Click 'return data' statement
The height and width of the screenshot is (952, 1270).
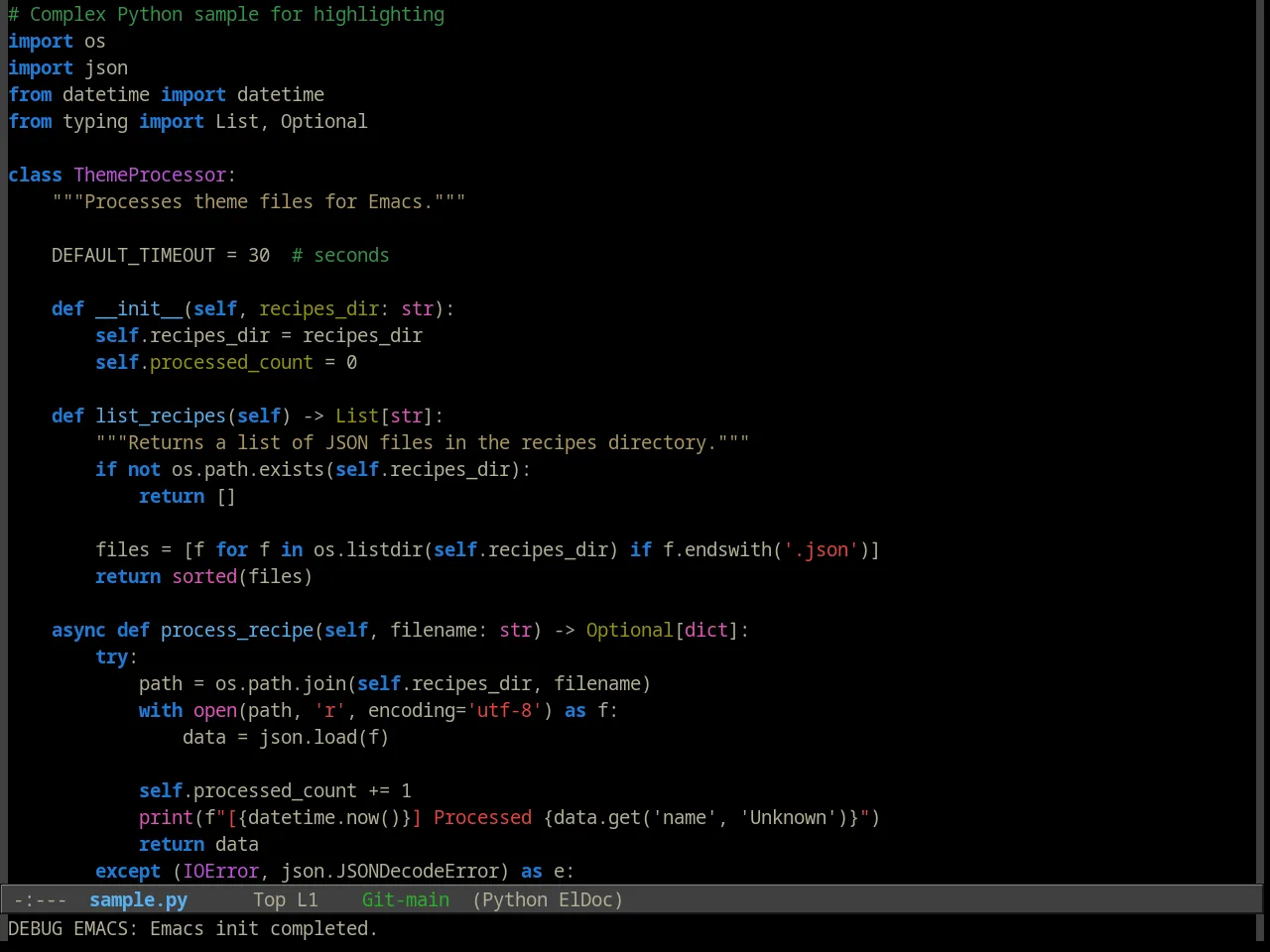pos(198,845)
